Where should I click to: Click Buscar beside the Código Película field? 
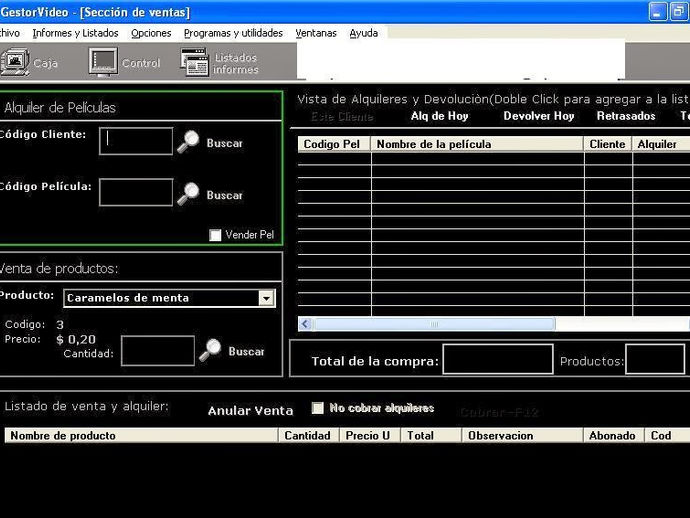pyautogui.click(x=224, y=195)
